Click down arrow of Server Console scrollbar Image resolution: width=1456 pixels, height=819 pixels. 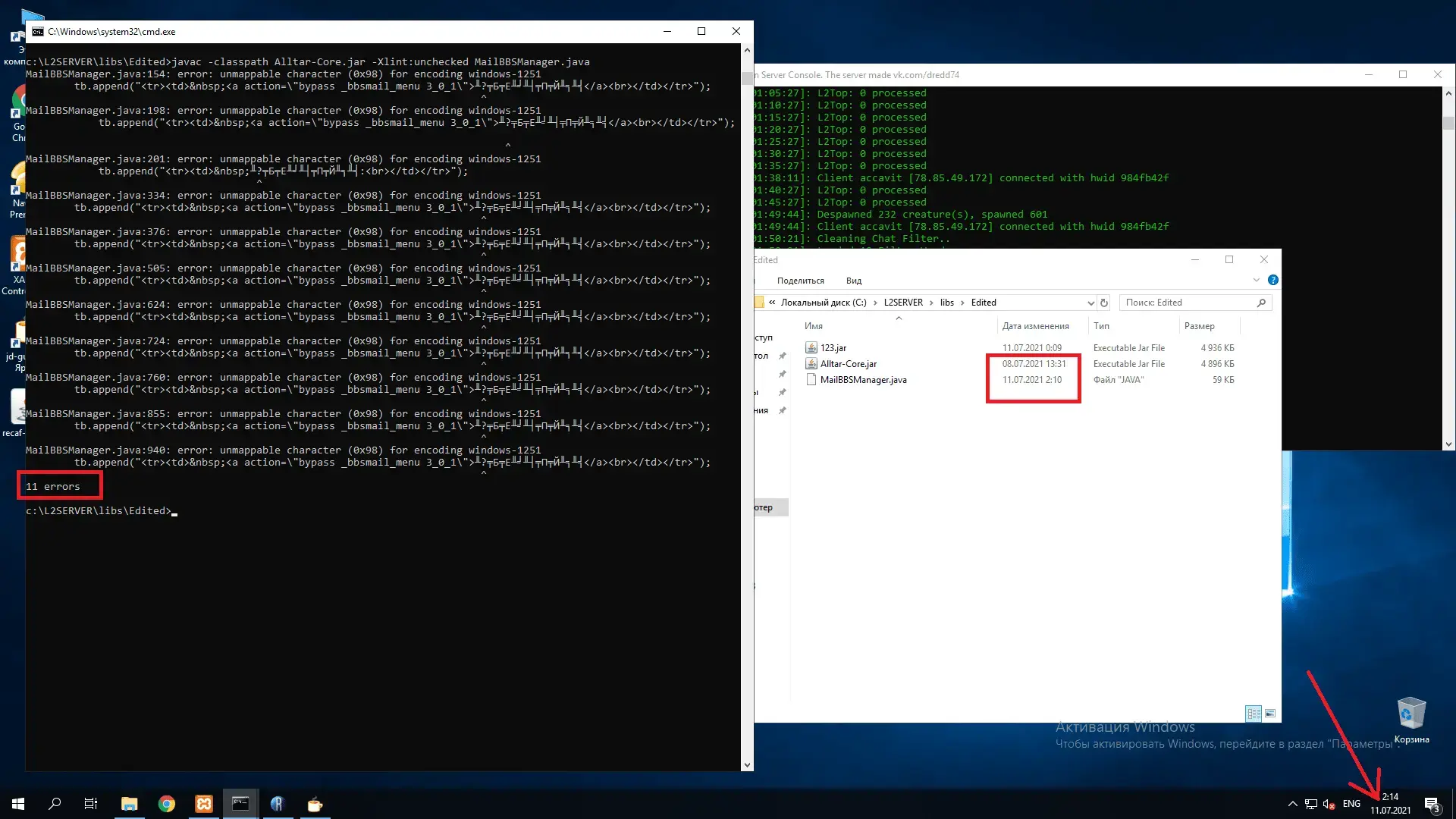tap(1448, 444)
